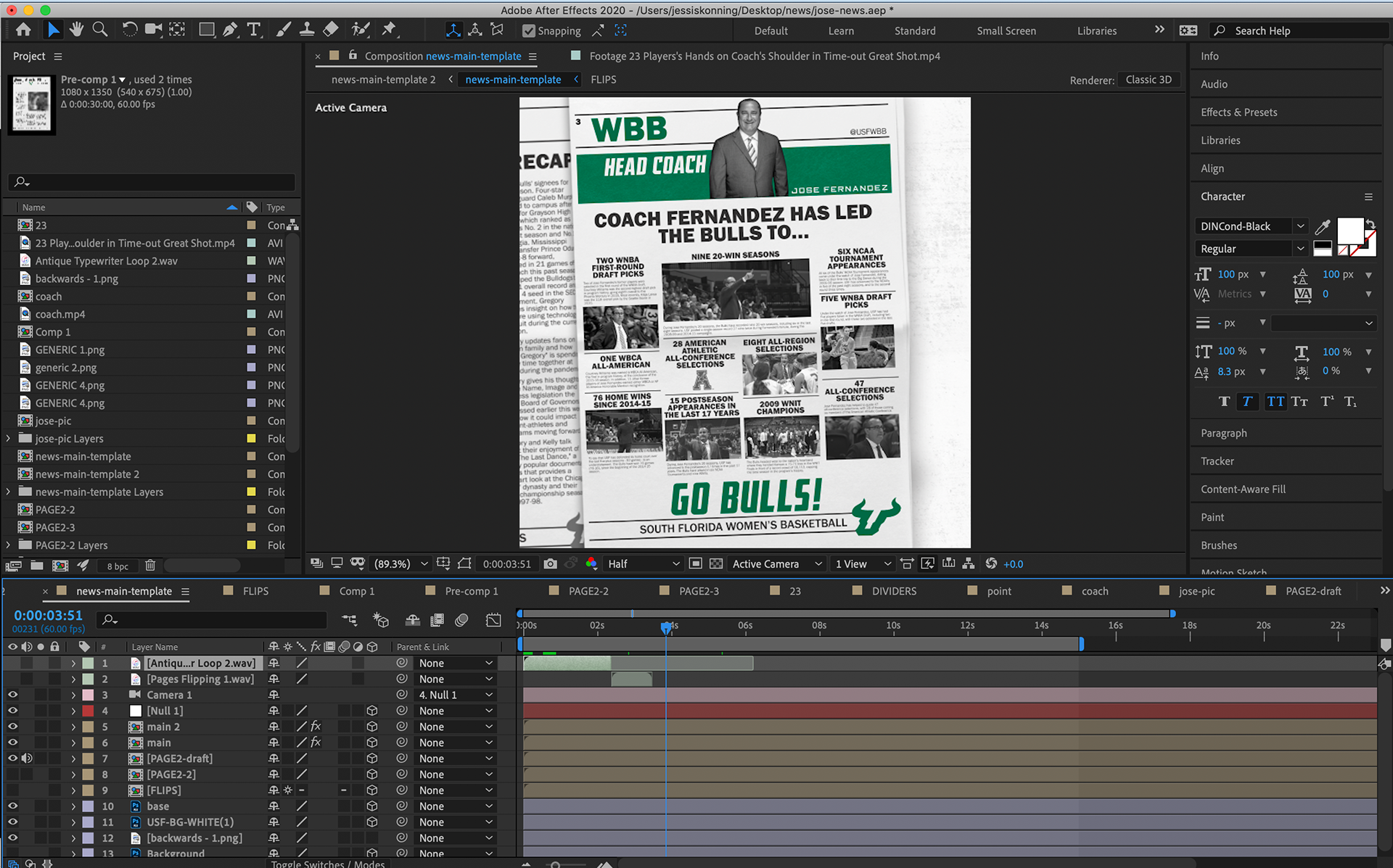Select the Hand tool

pyautogui.click(x=76, y=30)
